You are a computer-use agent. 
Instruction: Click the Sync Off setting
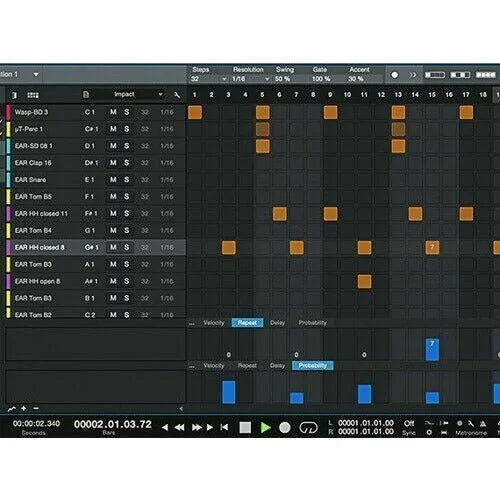pos(409,423)
